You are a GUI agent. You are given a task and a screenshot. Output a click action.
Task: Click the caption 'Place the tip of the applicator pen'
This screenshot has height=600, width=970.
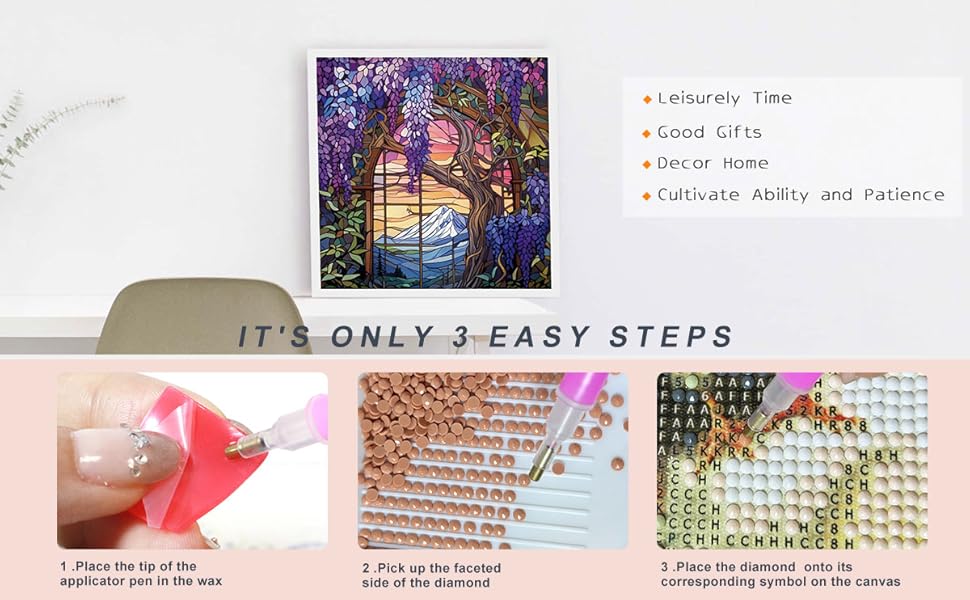click(x=141, y=573)
